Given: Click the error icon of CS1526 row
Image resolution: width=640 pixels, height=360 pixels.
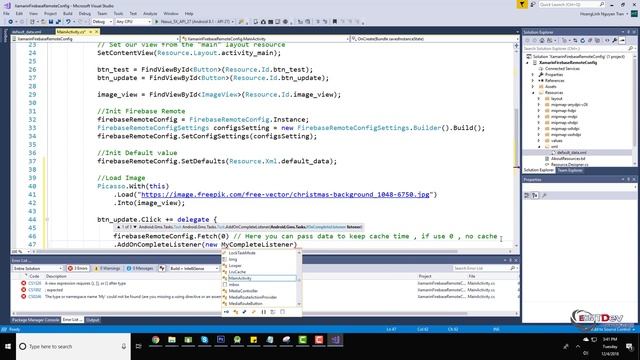Looking at the screenshot, I should [23, 283].
